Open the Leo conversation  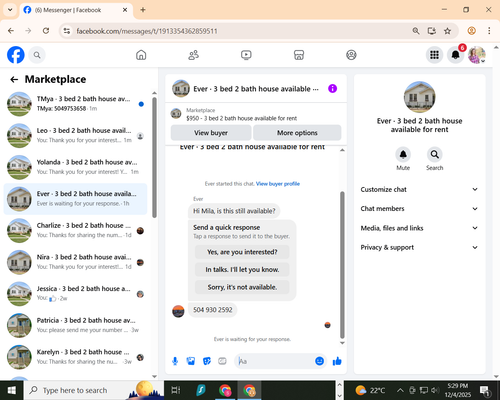click(75, 135)
